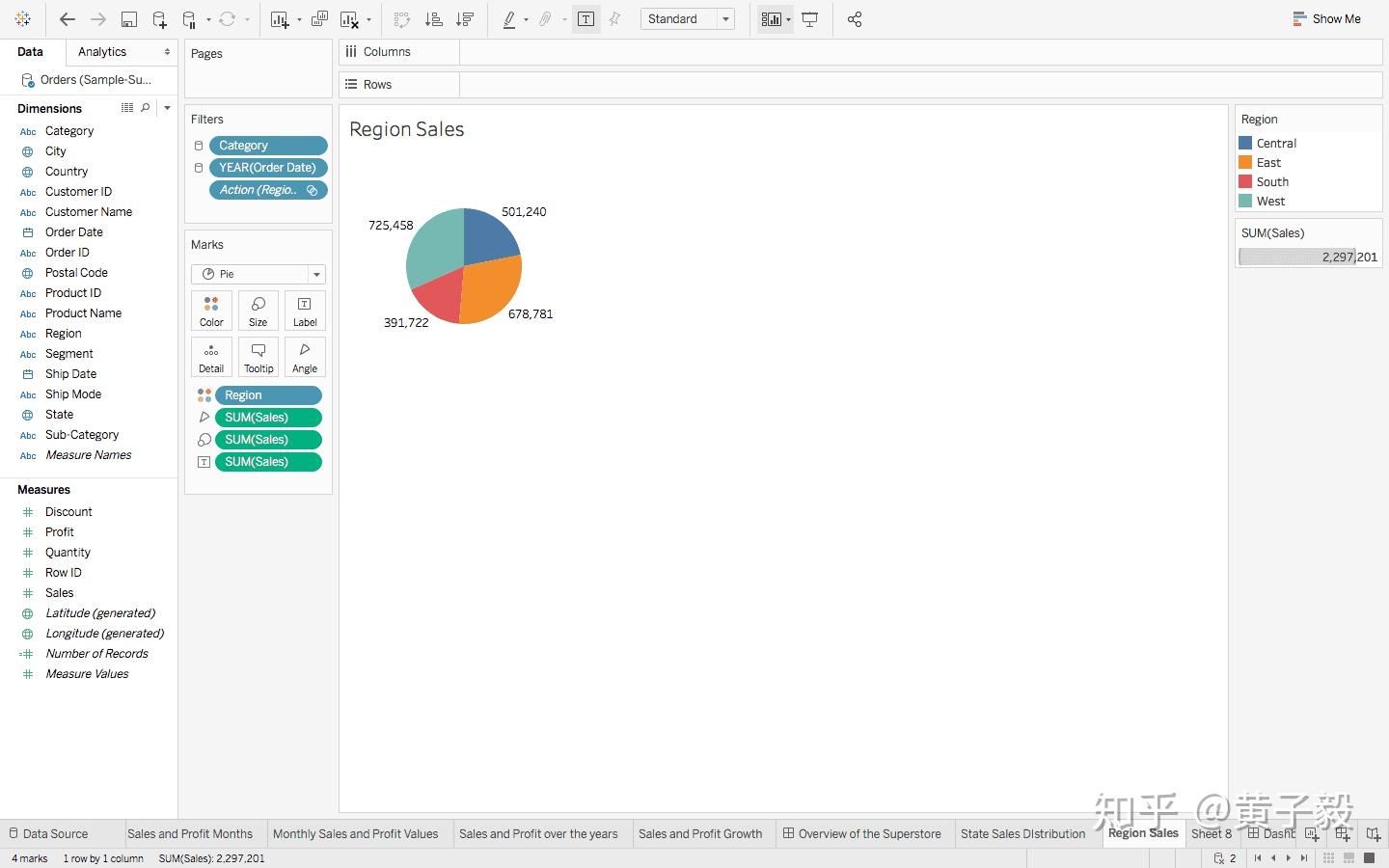Add a new data source from toolbar
The height and width of the screenshot is (868, 1389).
(x=159, y=19)
